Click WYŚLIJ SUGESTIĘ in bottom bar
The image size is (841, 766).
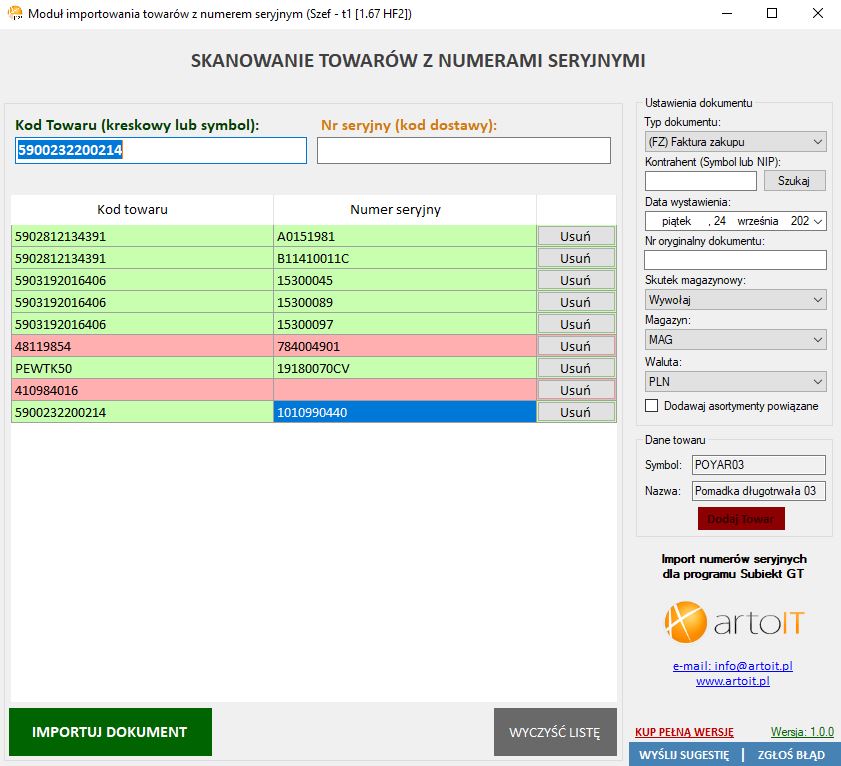685,755
